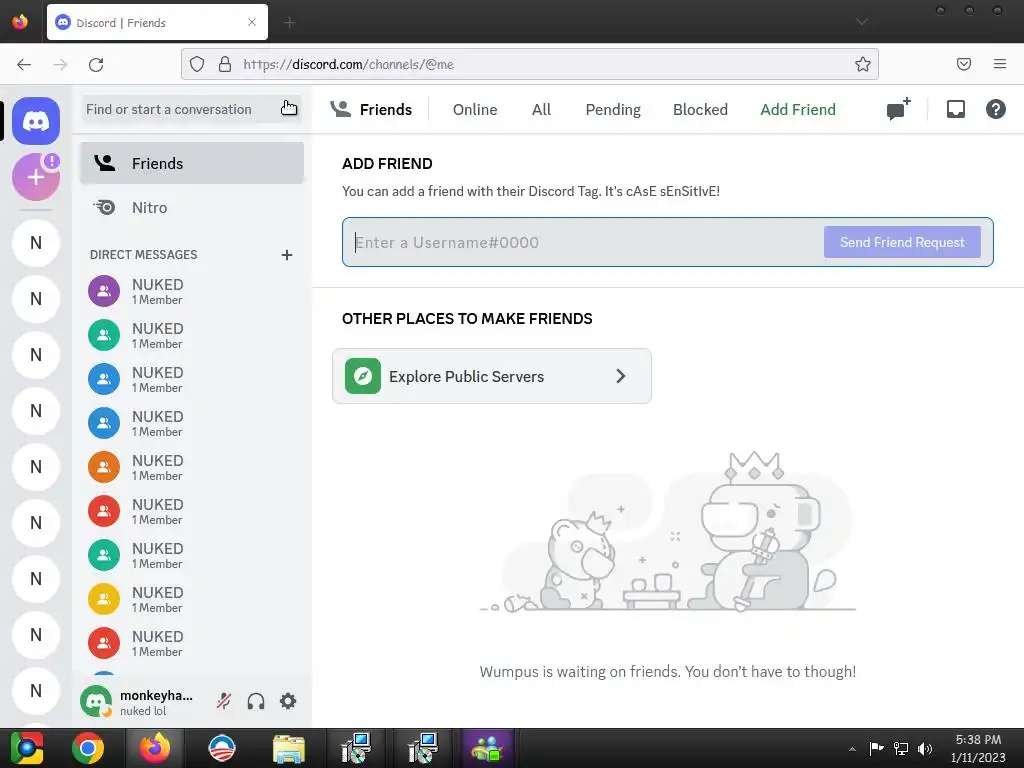Switch to the All friends tab
This screenshot has width=1024, height=768.
(x=541, y=109)
